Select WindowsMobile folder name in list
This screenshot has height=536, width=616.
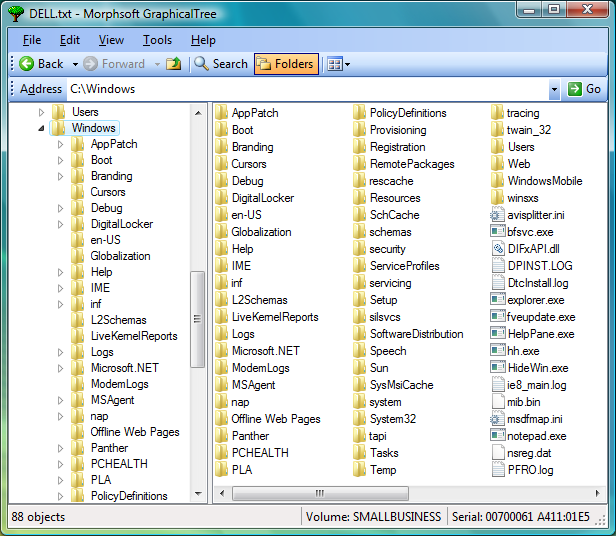click(545, 181)
